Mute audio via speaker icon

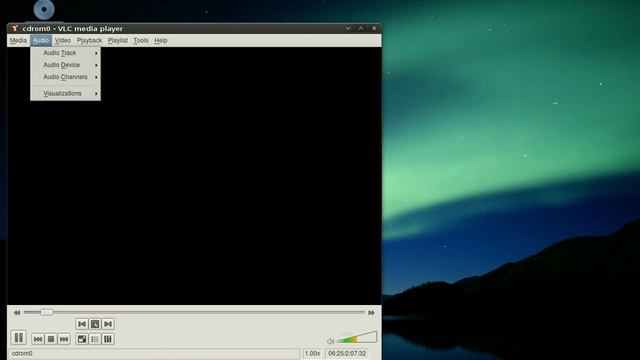pyautogui.click(x=331, y=341)
